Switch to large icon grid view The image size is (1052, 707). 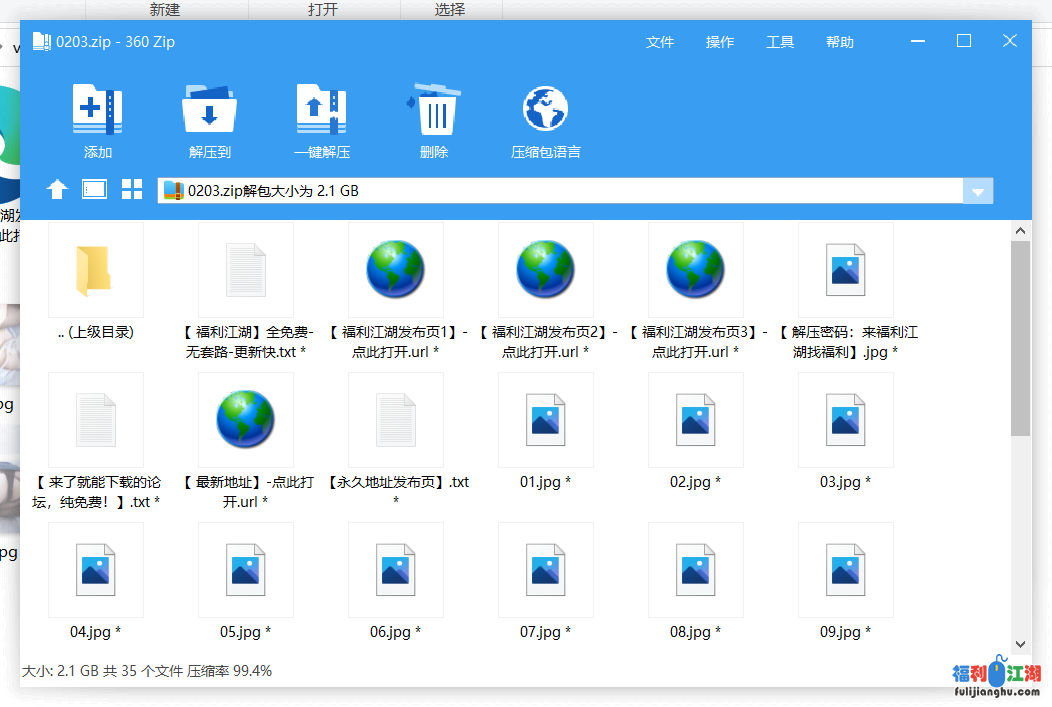[132, 190]
